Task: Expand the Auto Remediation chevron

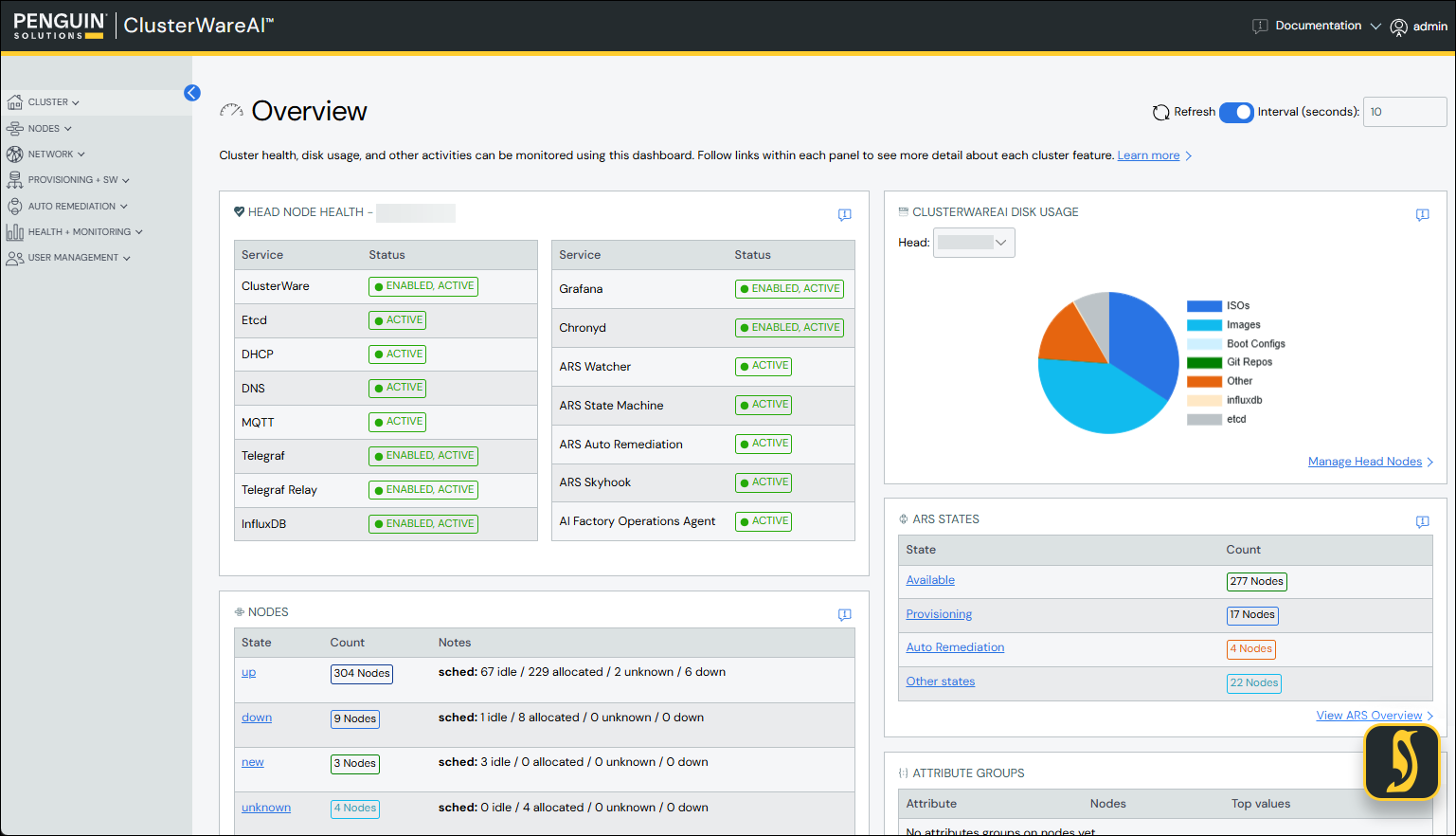Action: [124, 207]
